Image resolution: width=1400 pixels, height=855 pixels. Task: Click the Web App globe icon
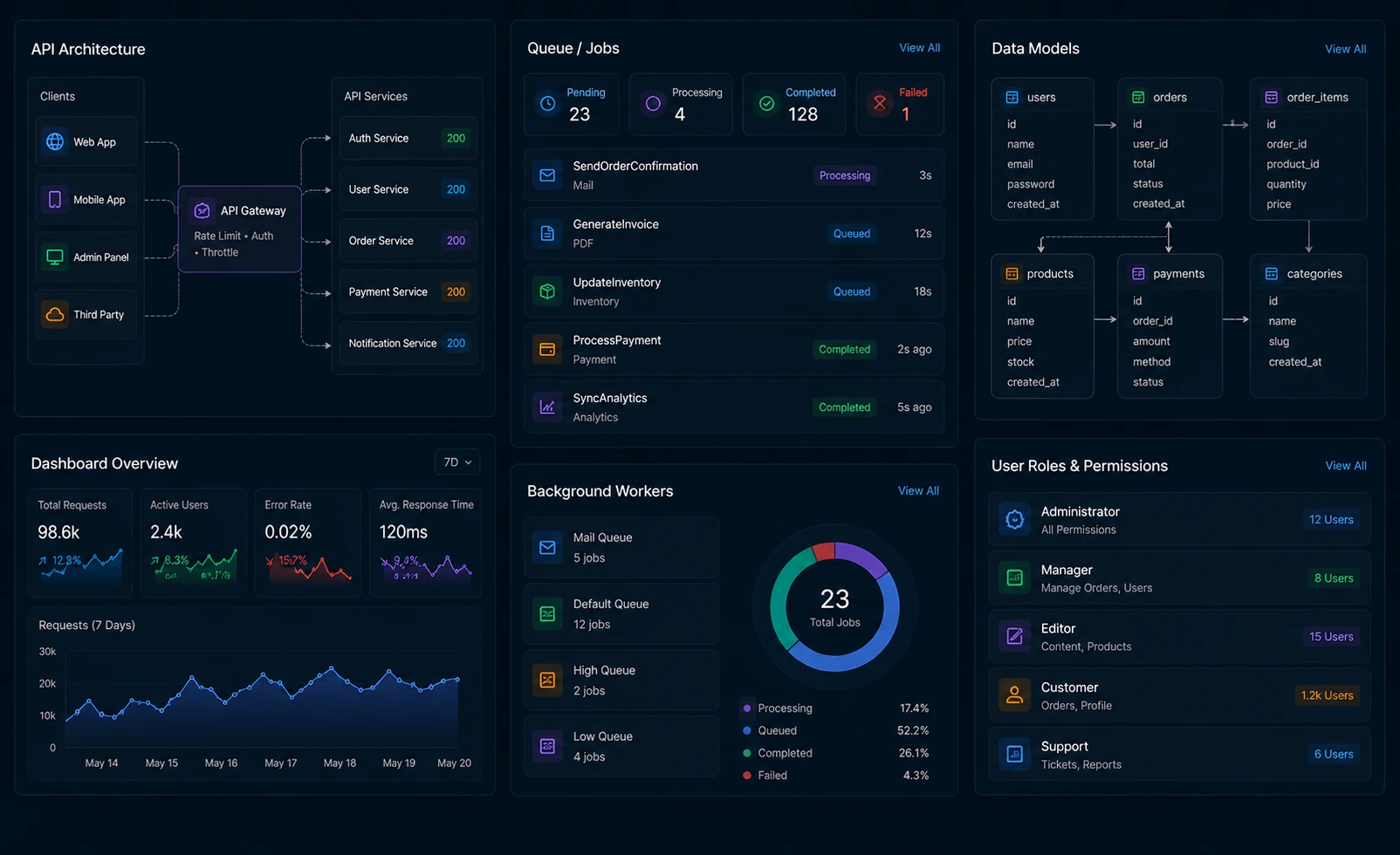pos(55,141)
